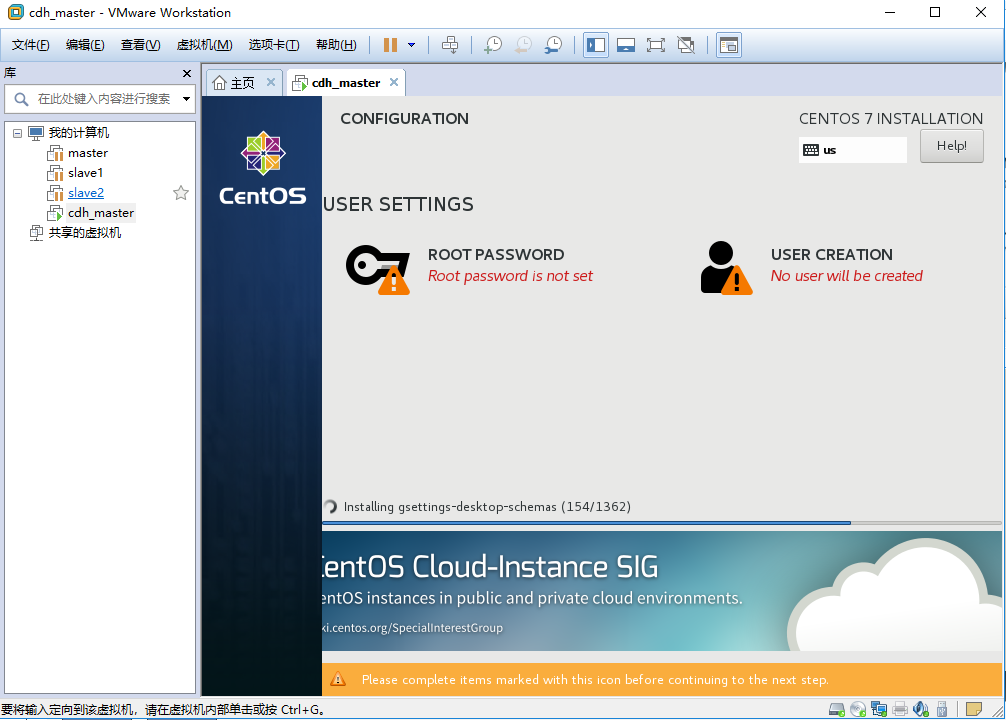Open the 选项卡(T) menu
The width and height of the screenshot is (1006, 720).
[273, 45]
